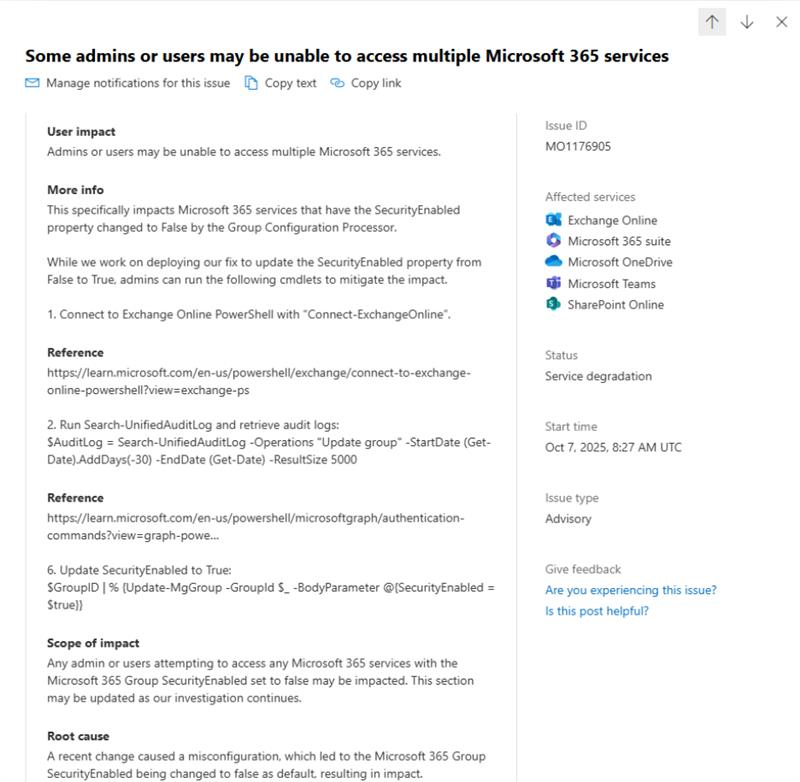Click the Exchange Online service icon
Image resolution: width=800 pixels, height=782 pixels.
pos(554,220)
